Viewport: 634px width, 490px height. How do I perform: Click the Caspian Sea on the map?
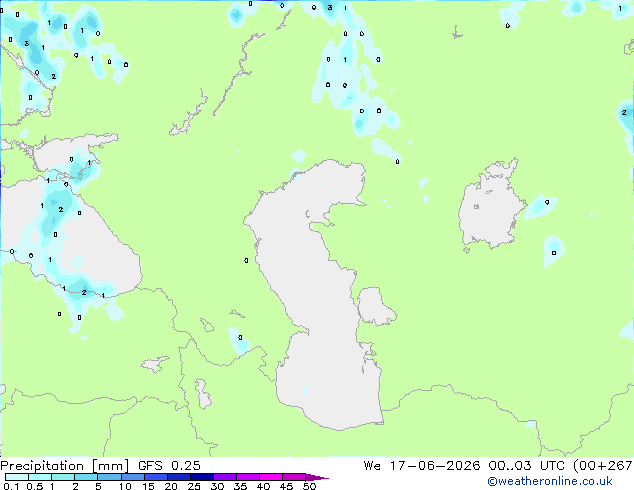pos(311,291)
